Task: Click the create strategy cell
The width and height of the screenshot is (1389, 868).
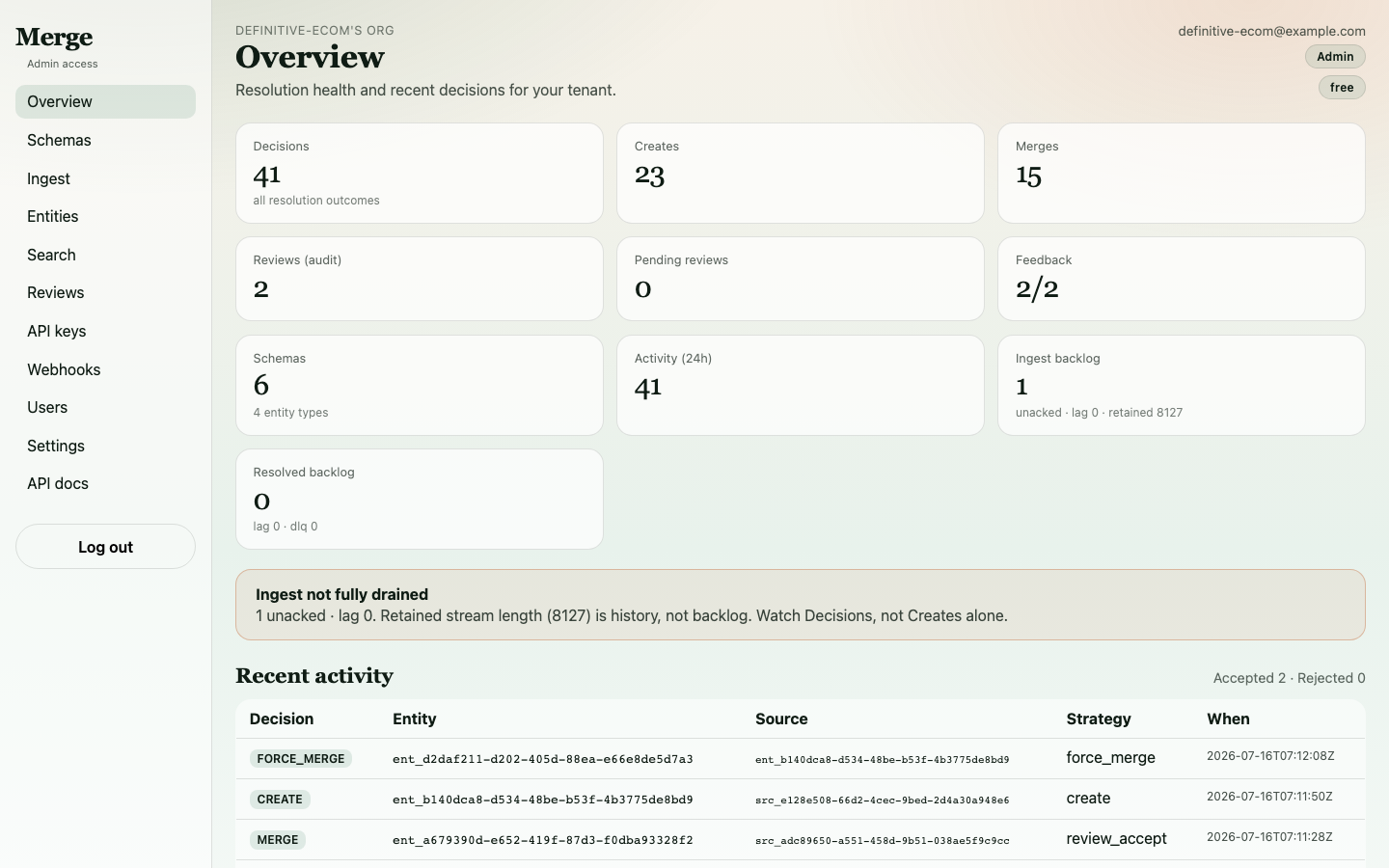Action: pyautogui.click(x=1089, y=799)
